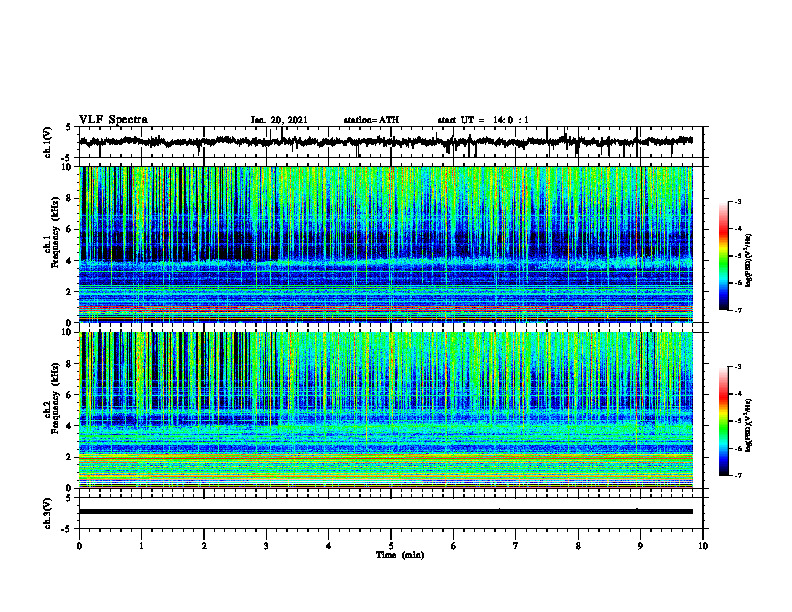Click the ch.2 spectrogram color scale bar

pos(723,421)
